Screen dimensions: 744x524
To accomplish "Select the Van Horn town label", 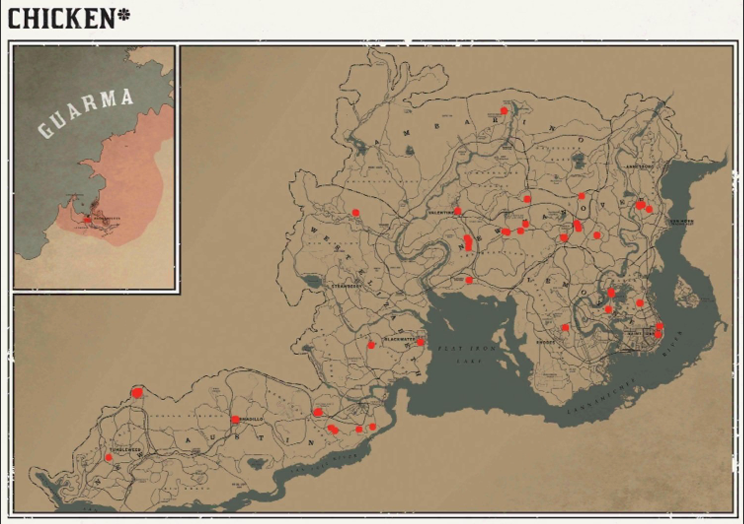I will pyautogui.click(x=680, y=221).
